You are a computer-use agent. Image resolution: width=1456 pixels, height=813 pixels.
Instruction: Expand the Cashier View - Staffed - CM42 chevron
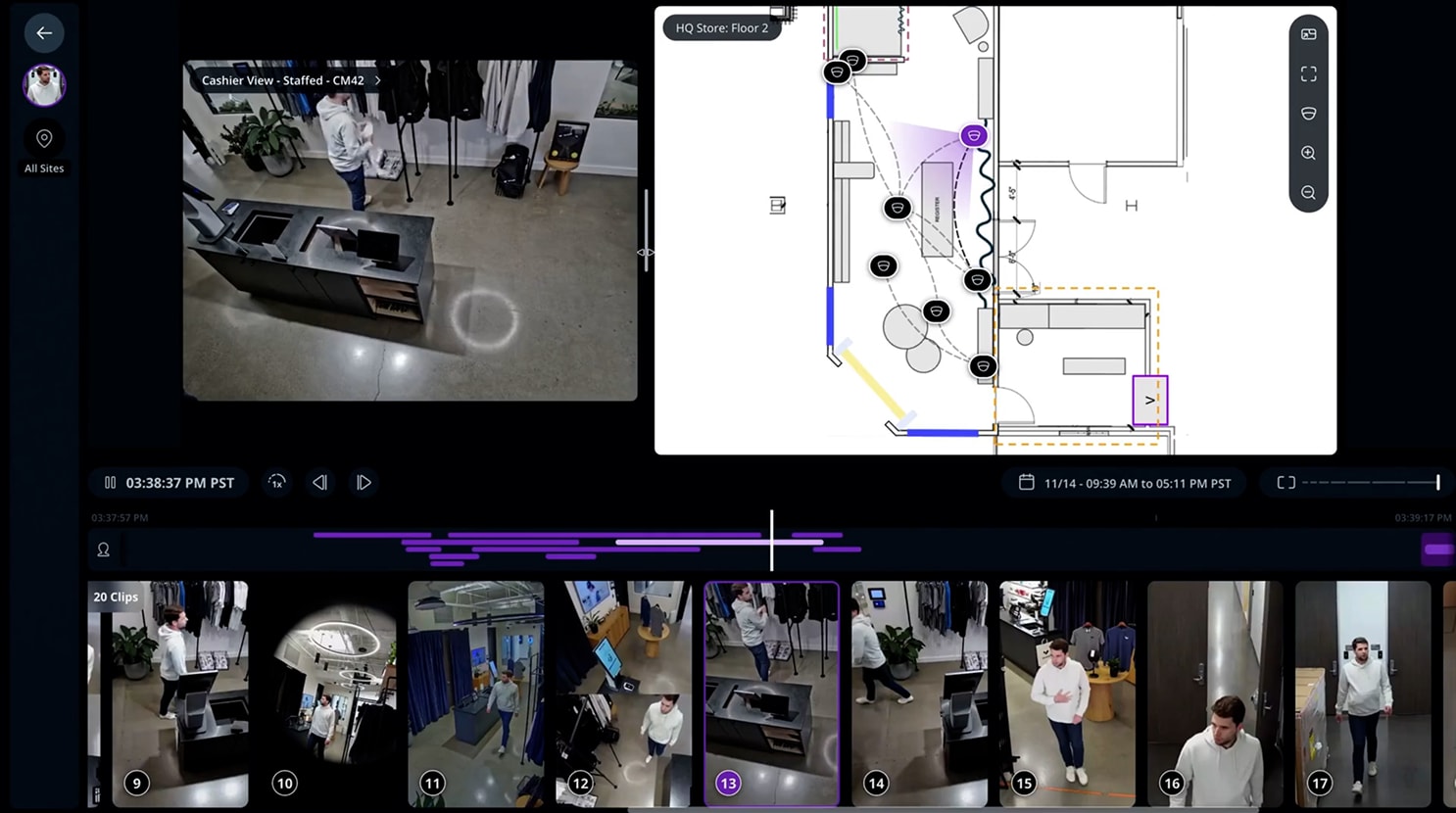[377, 80]
